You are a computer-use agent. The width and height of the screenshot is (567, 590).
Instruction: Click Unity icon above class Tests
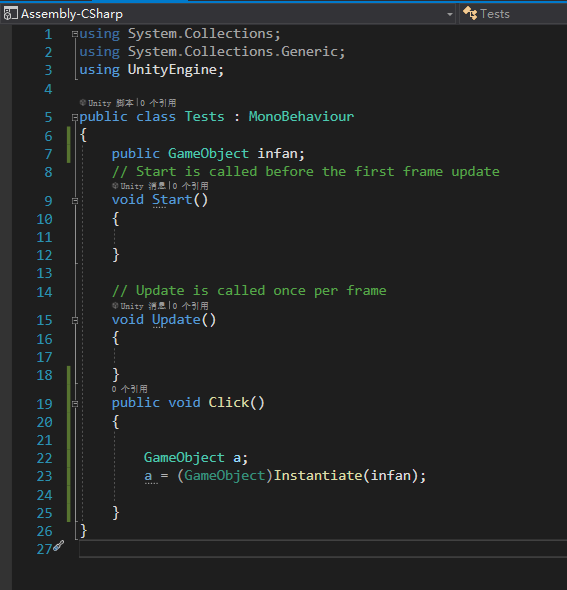tap(83, 102)
